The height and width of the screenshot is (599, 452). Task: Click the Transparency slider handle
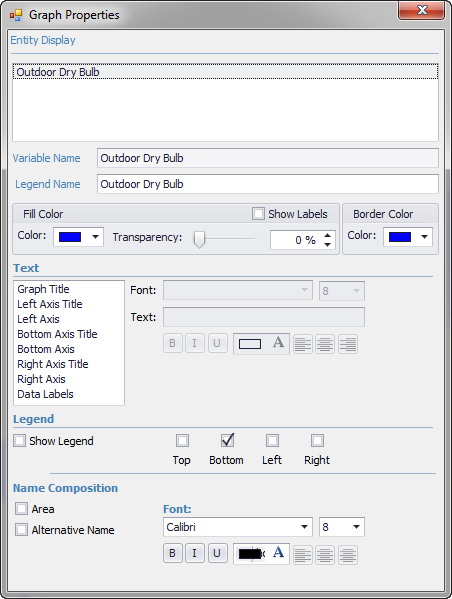coord(199,240)
